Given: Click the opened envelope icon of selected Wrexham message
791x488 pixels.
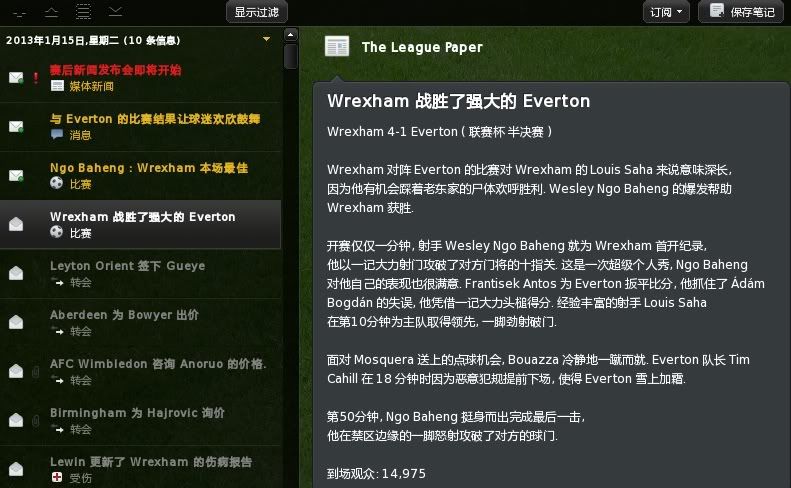Looking at the screenshot, I should (16, 224).
